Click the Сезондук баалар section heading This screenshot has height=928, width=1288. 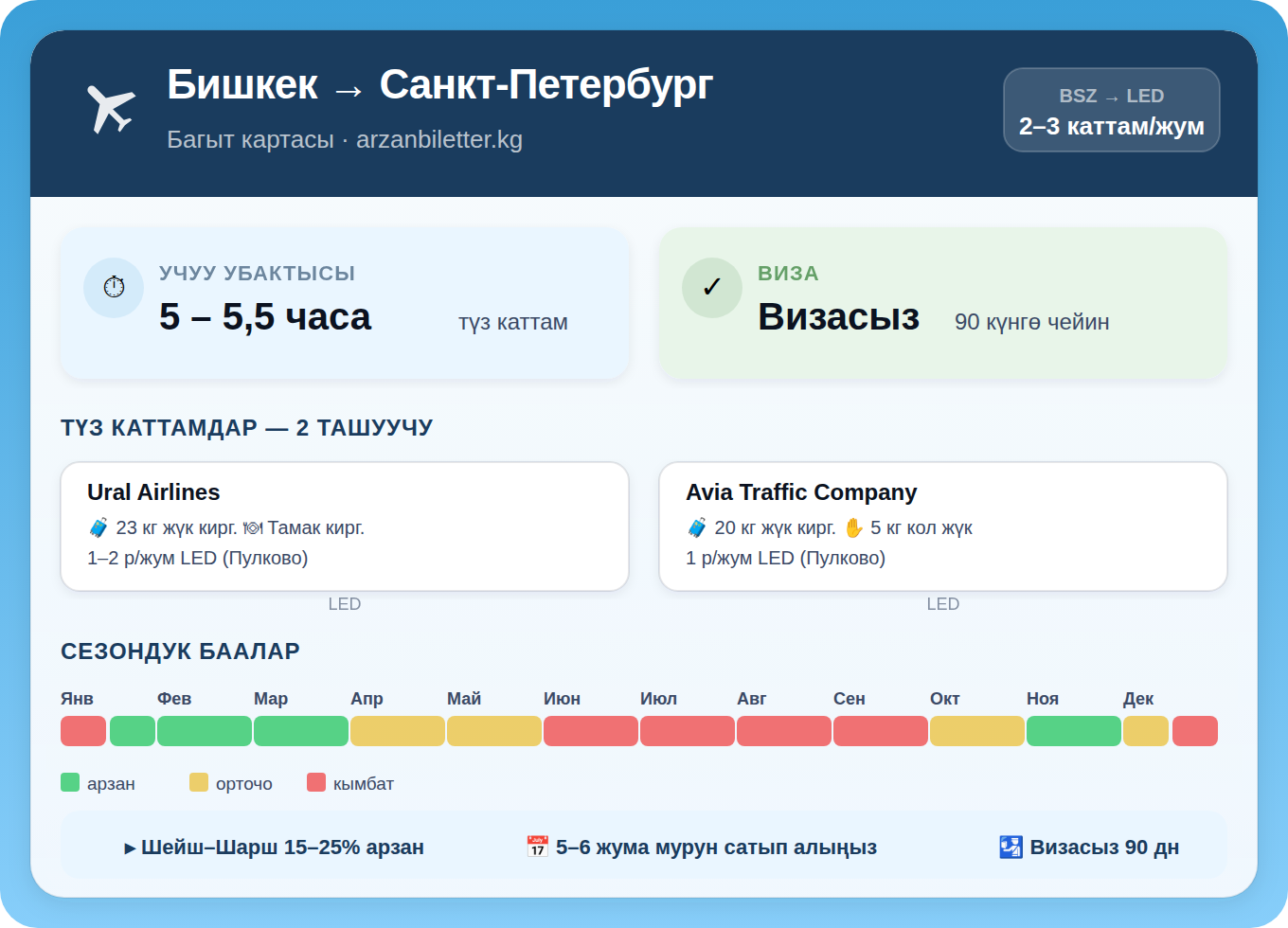point(180,651)
